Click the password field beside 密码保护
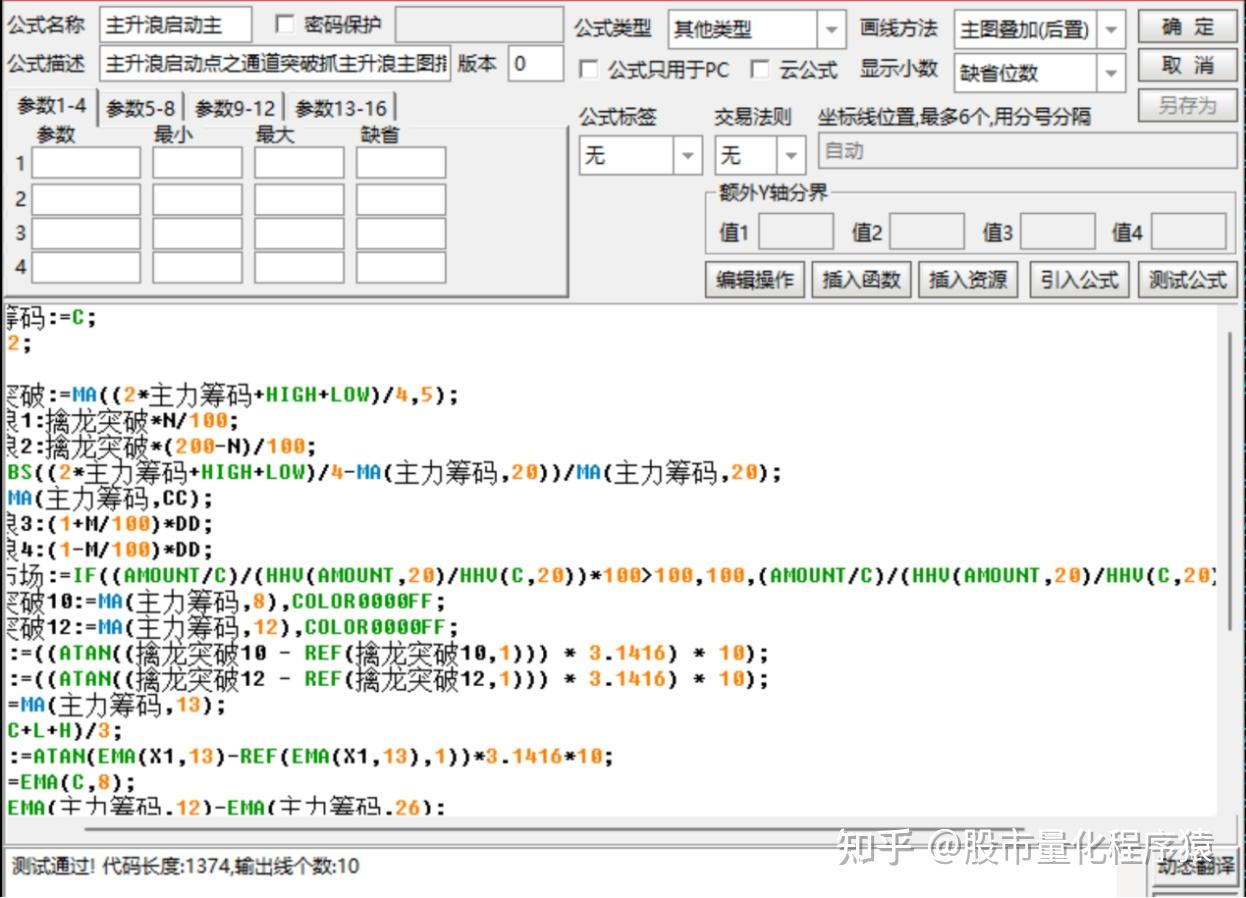The image size is (1246, 898). [479, 25]
